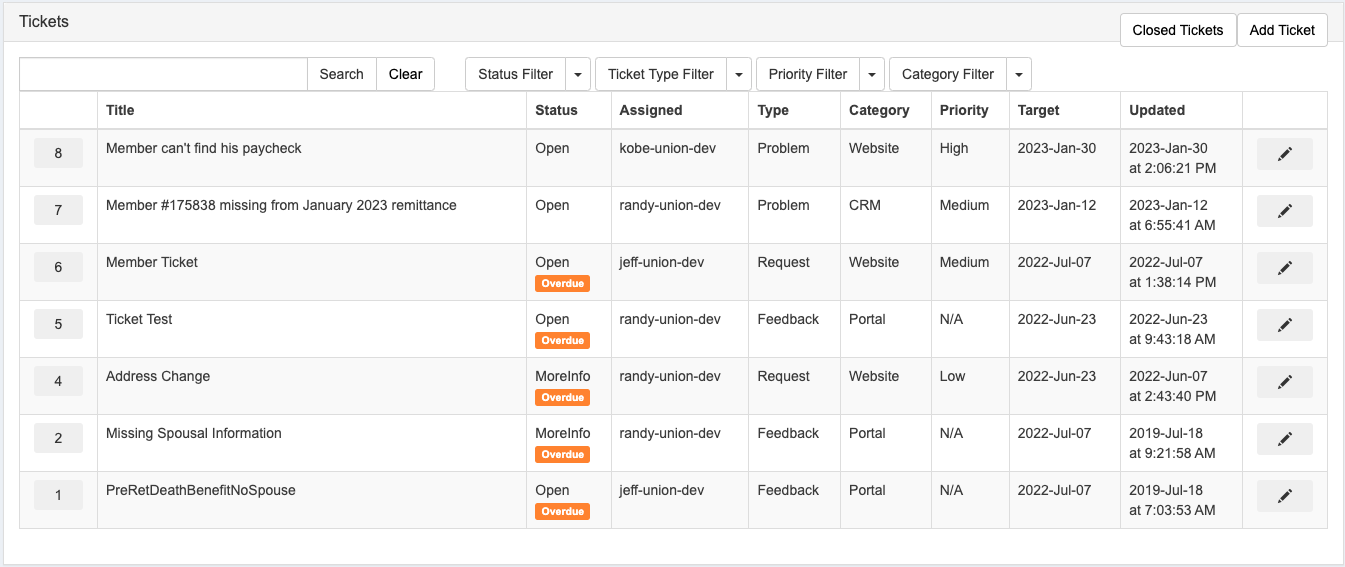The height and width of the screenshot is (567, 1345).
Task: Click the Overdue badge on Member Ticket
Action: coord(562,284)
